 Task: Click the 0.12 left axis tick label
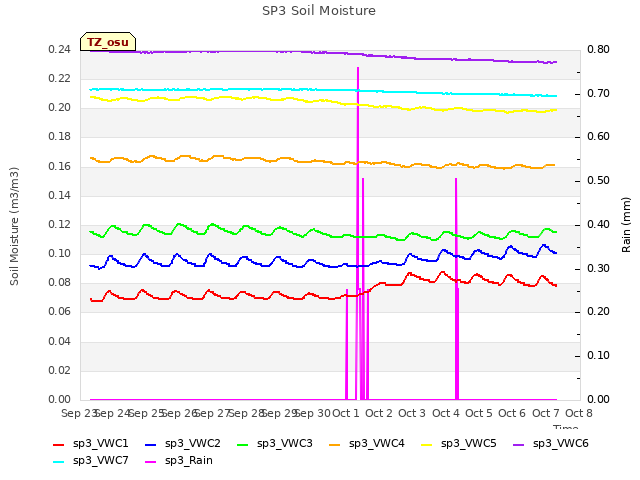click(x=60, y=224)
